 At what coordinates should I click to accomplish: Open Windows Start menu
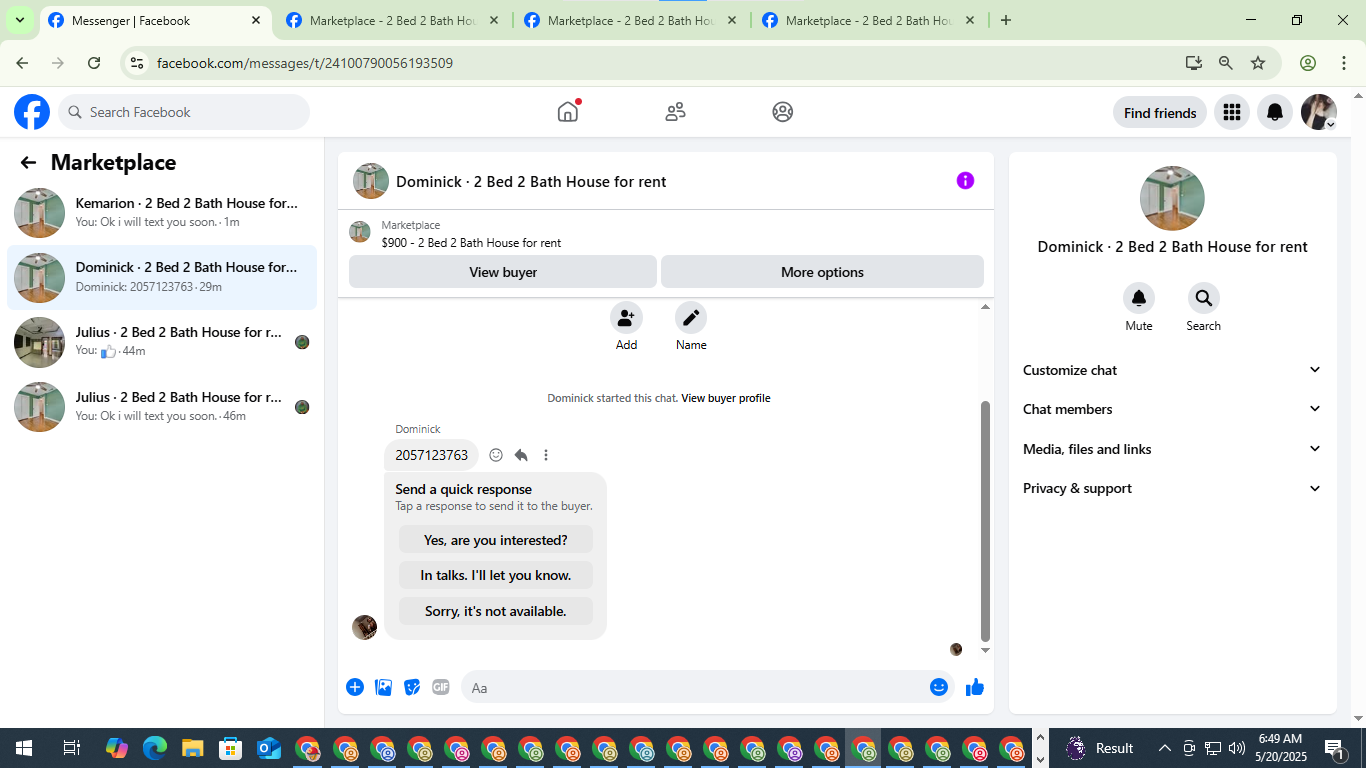coord(23,748)
